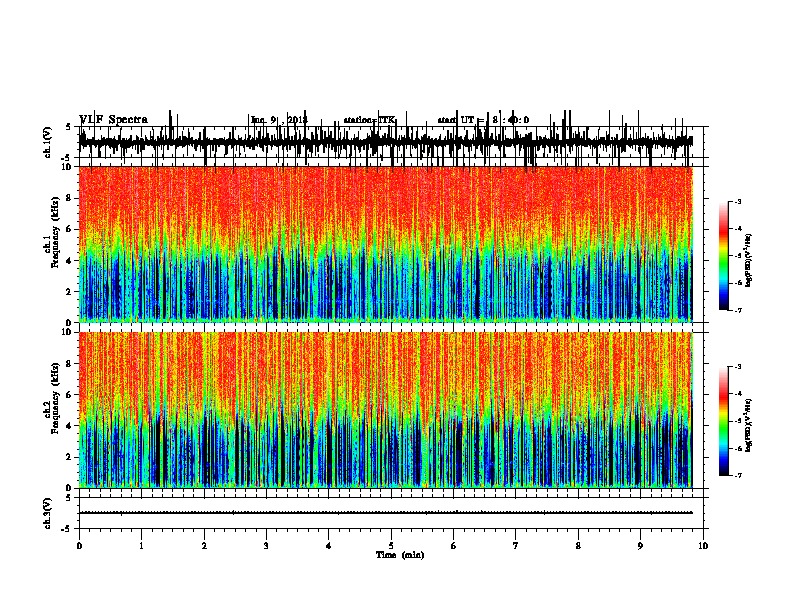Click the ch.2 spectrogram panel
Screen dimensions: 792x612
click(386, 410)
